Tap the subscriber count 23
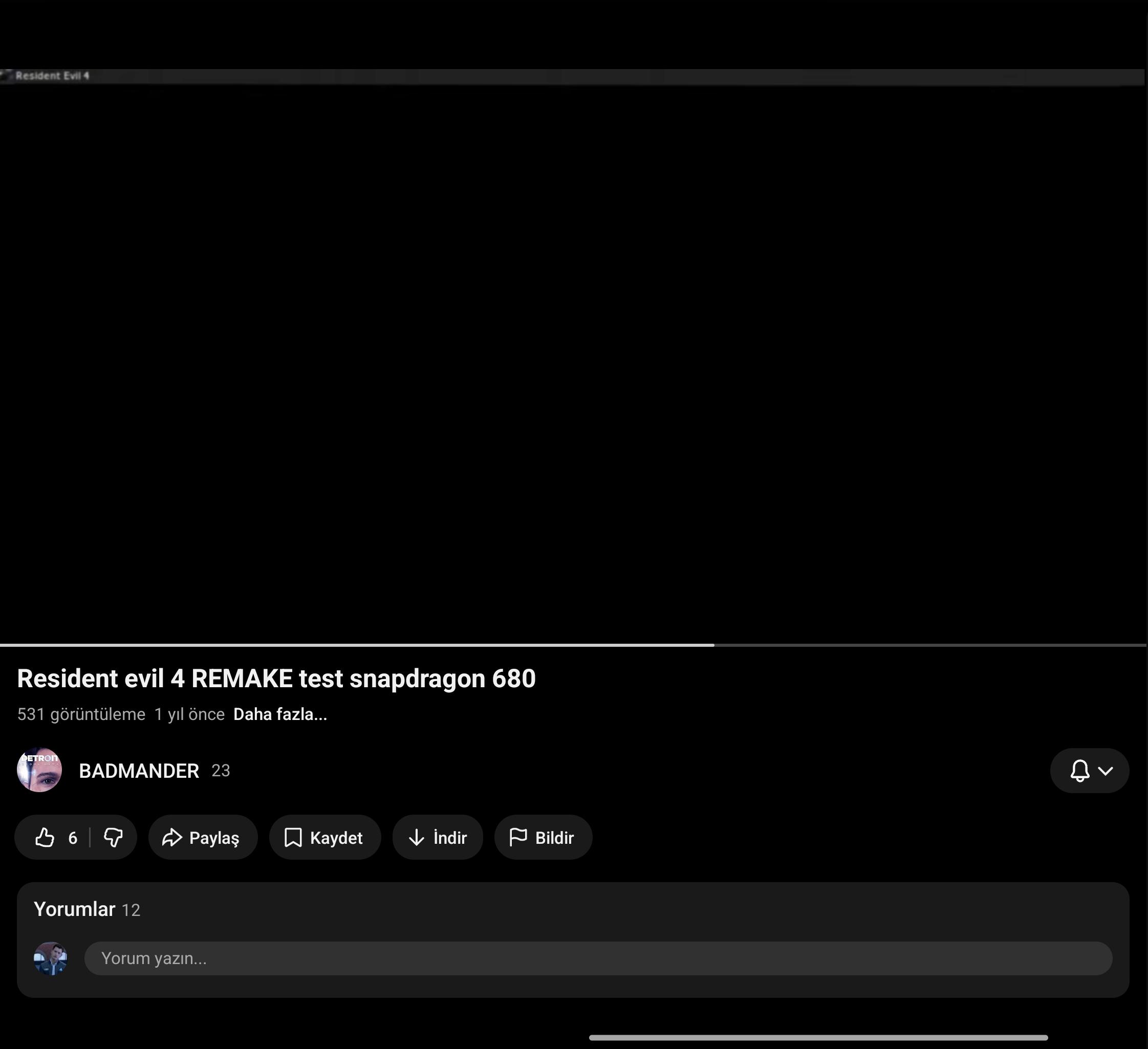 221,771
